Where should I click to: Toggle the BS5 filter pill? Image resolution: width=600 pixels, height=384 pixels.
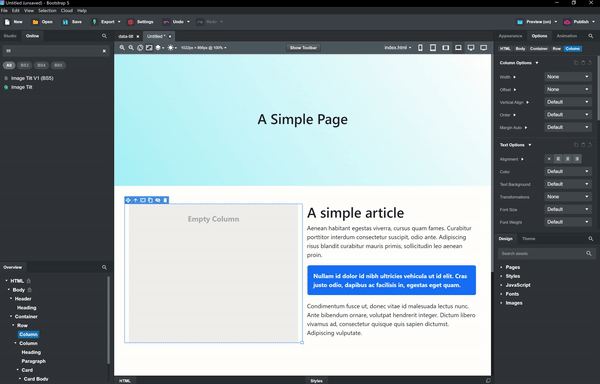pyautogui.click(x=58, y=65)
